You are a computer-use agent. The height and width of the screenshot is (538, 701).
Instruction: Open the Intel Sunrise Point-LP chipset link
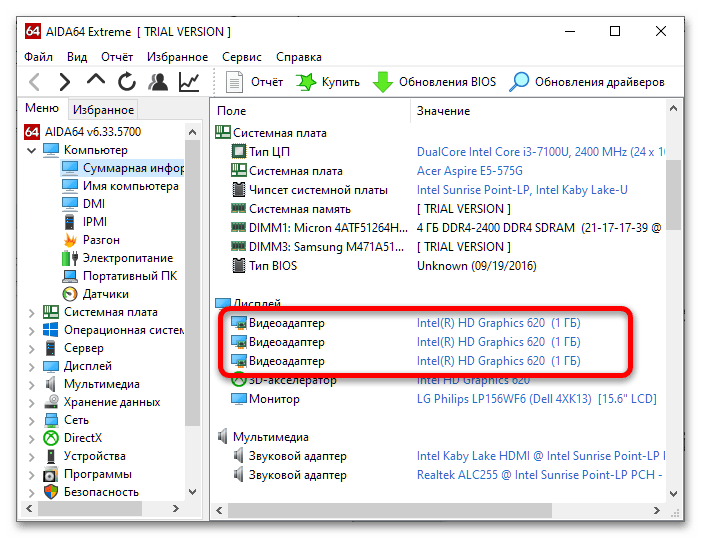tap(522, 190)
